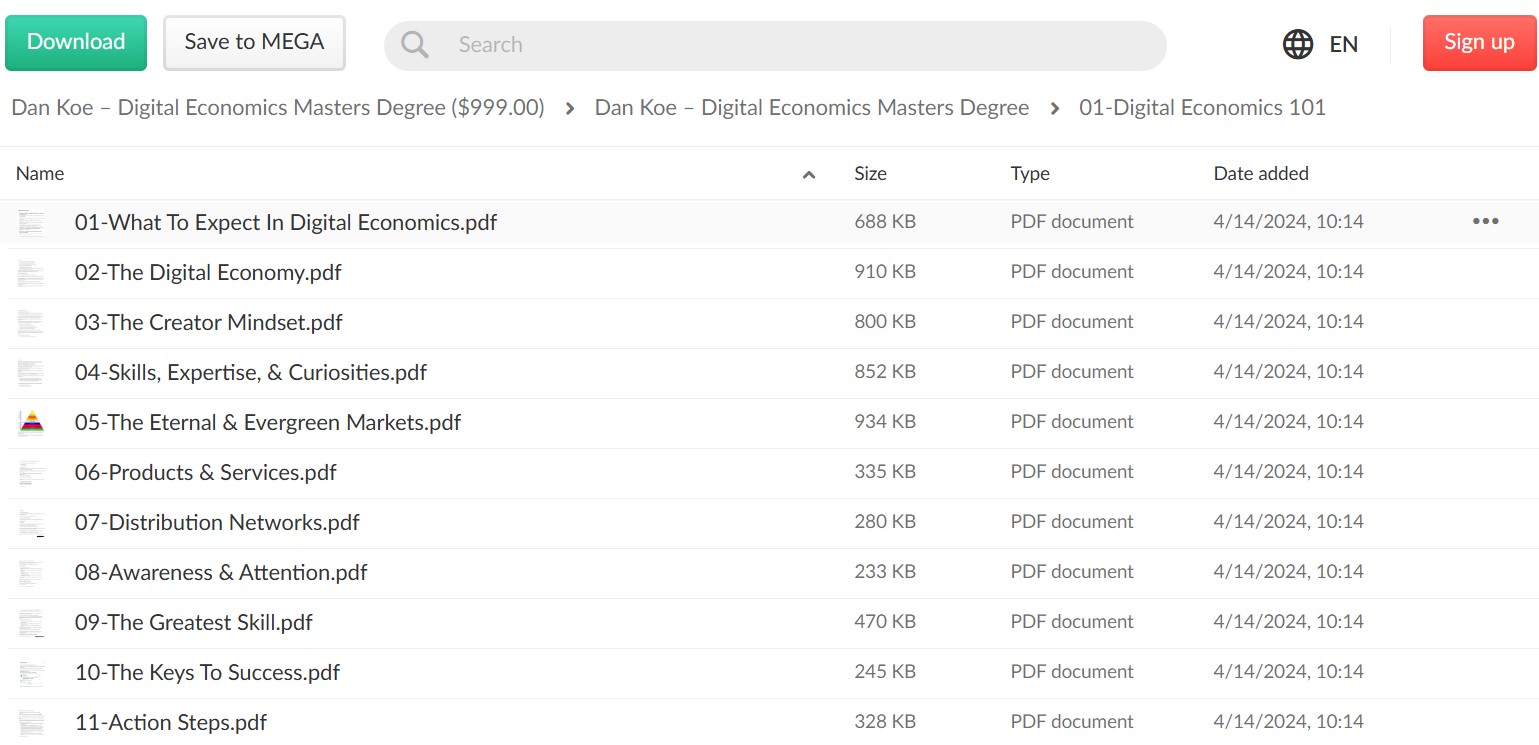This screenshot has width=1539, height=745.
Task: Click the globe language icon
Action: tap(1298, 44)
